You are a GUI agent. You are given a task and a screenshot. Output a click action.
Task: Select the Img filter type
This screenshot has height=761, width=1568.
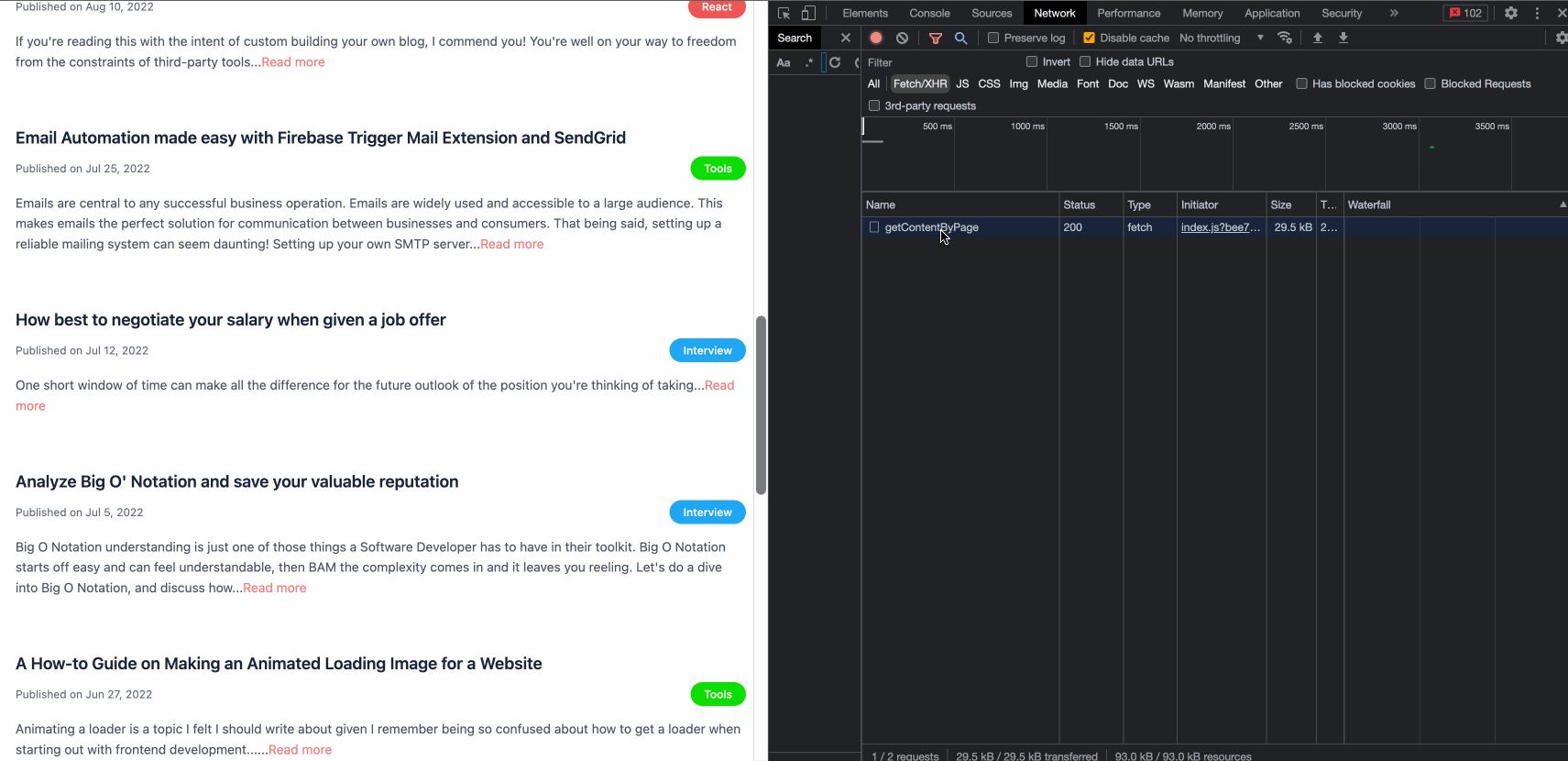coord(1018,83)
